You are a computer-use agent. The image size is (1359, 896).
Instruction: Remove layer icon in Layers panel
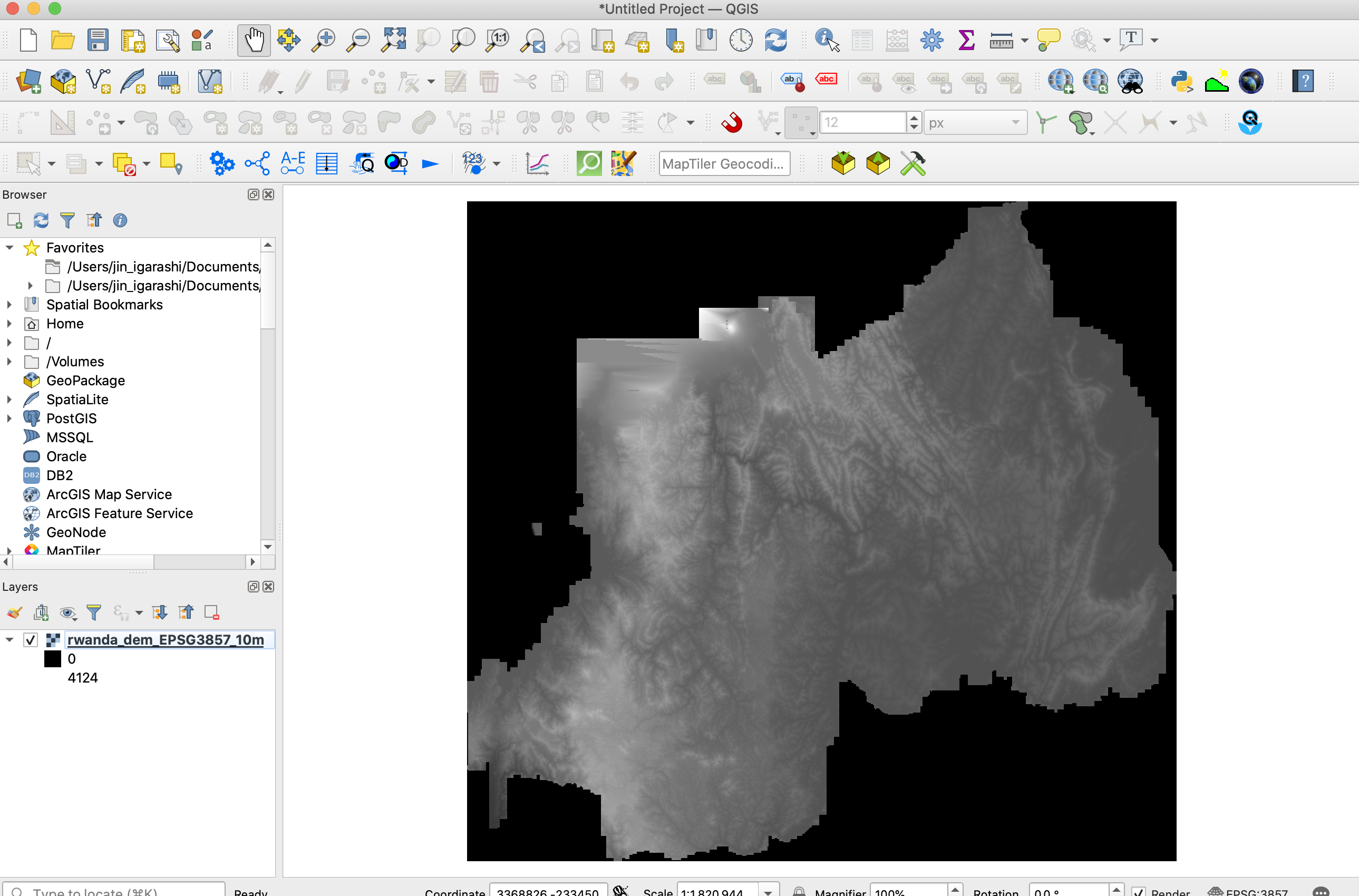point(211,612)
